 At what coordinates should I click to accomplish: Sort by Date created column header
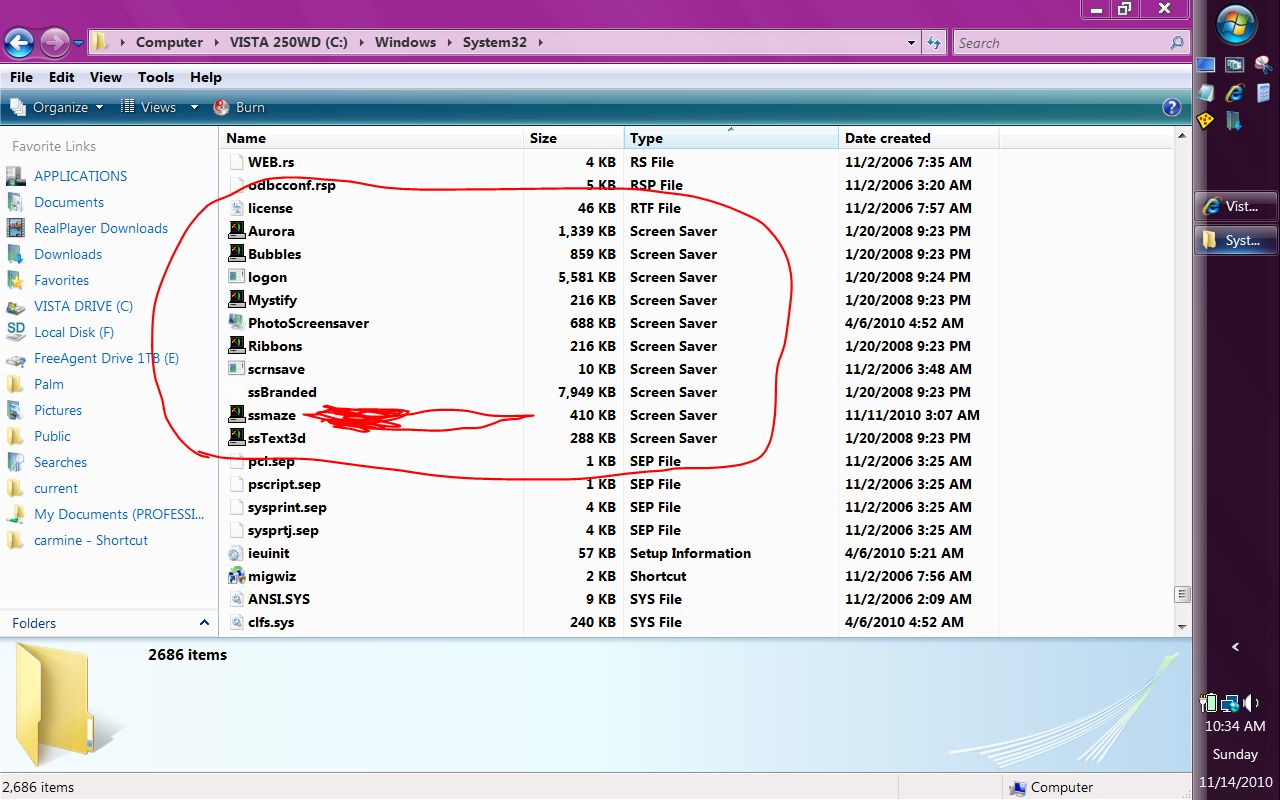point(918,138)
